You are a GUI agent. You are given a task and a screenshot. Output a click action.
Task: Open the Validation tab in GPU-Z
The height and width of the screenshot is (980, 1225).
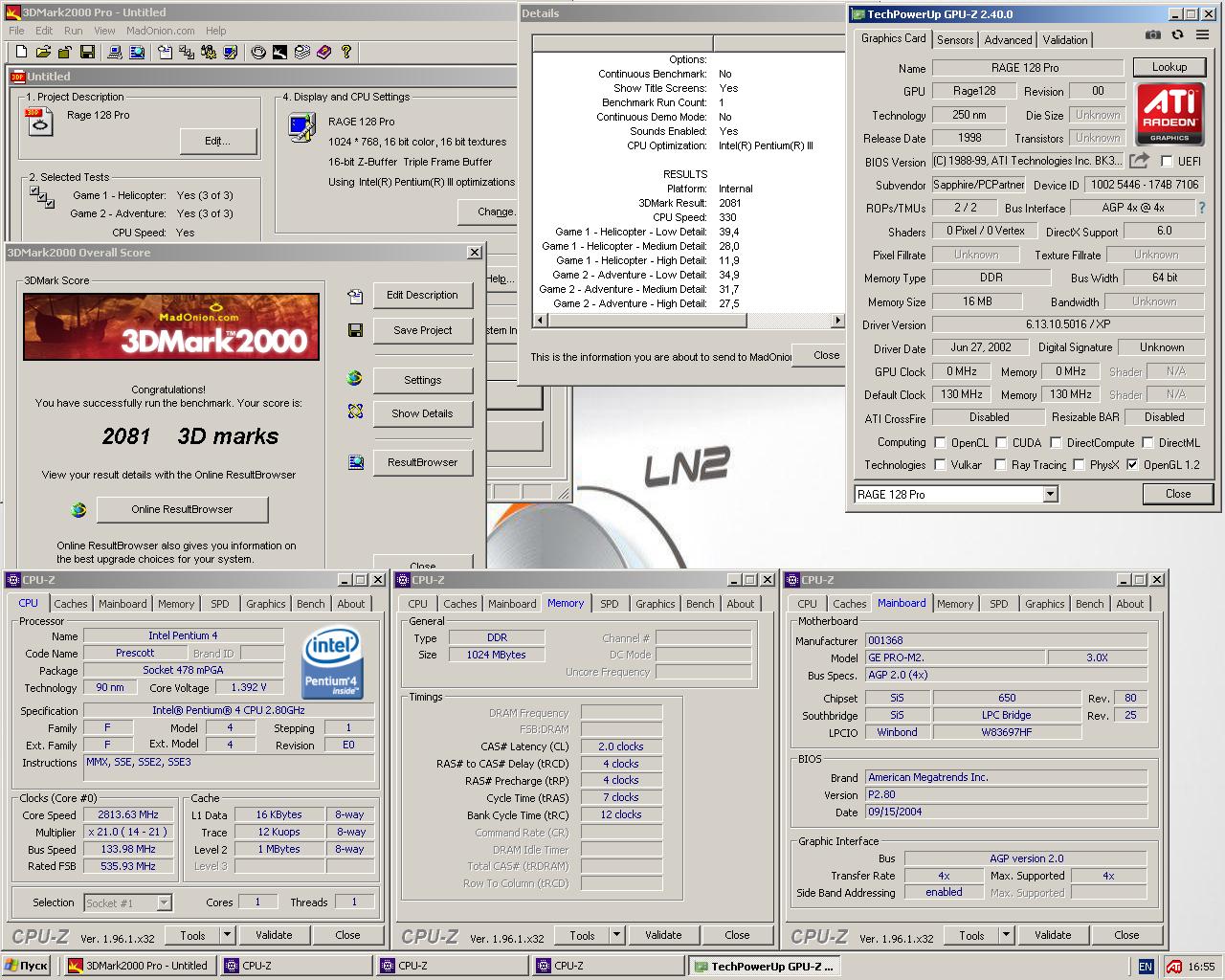[x=1064, y=39]
